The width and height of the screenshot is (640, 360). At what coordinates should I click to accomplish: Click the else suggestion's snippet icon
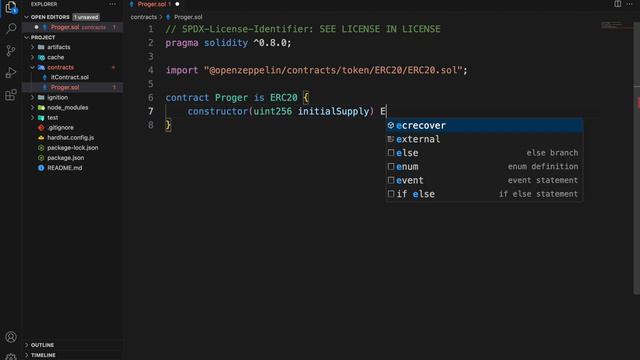[x=391, y=153]
